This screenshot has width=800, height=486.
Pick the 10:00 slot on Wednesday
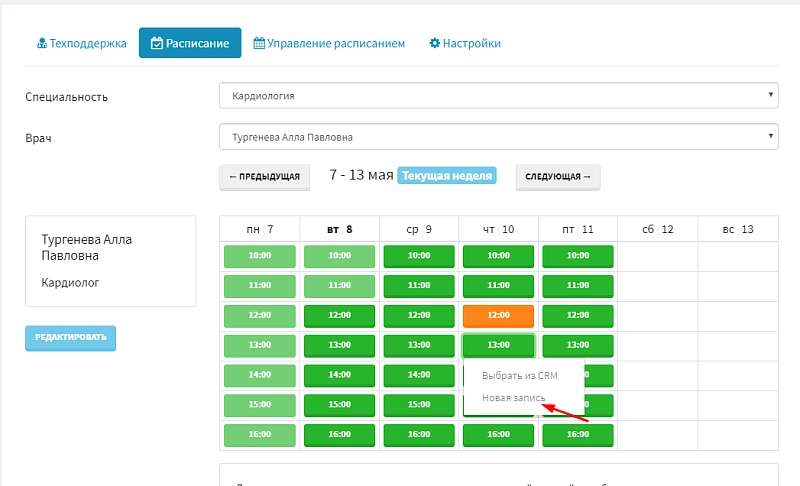419,255
